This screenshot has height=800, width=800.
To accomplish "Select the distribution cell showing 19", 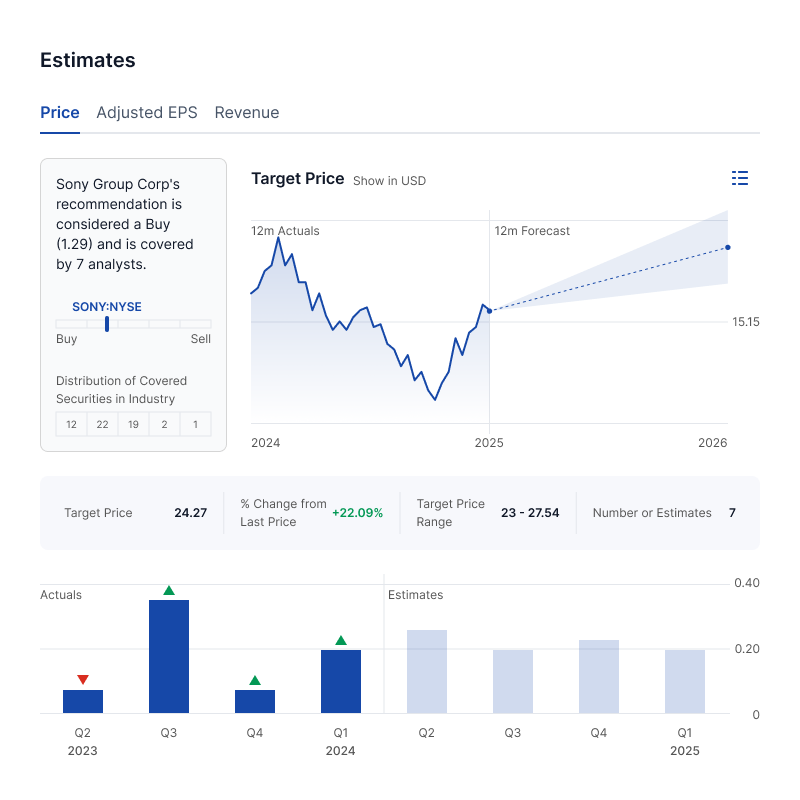I will pos(133,425).
